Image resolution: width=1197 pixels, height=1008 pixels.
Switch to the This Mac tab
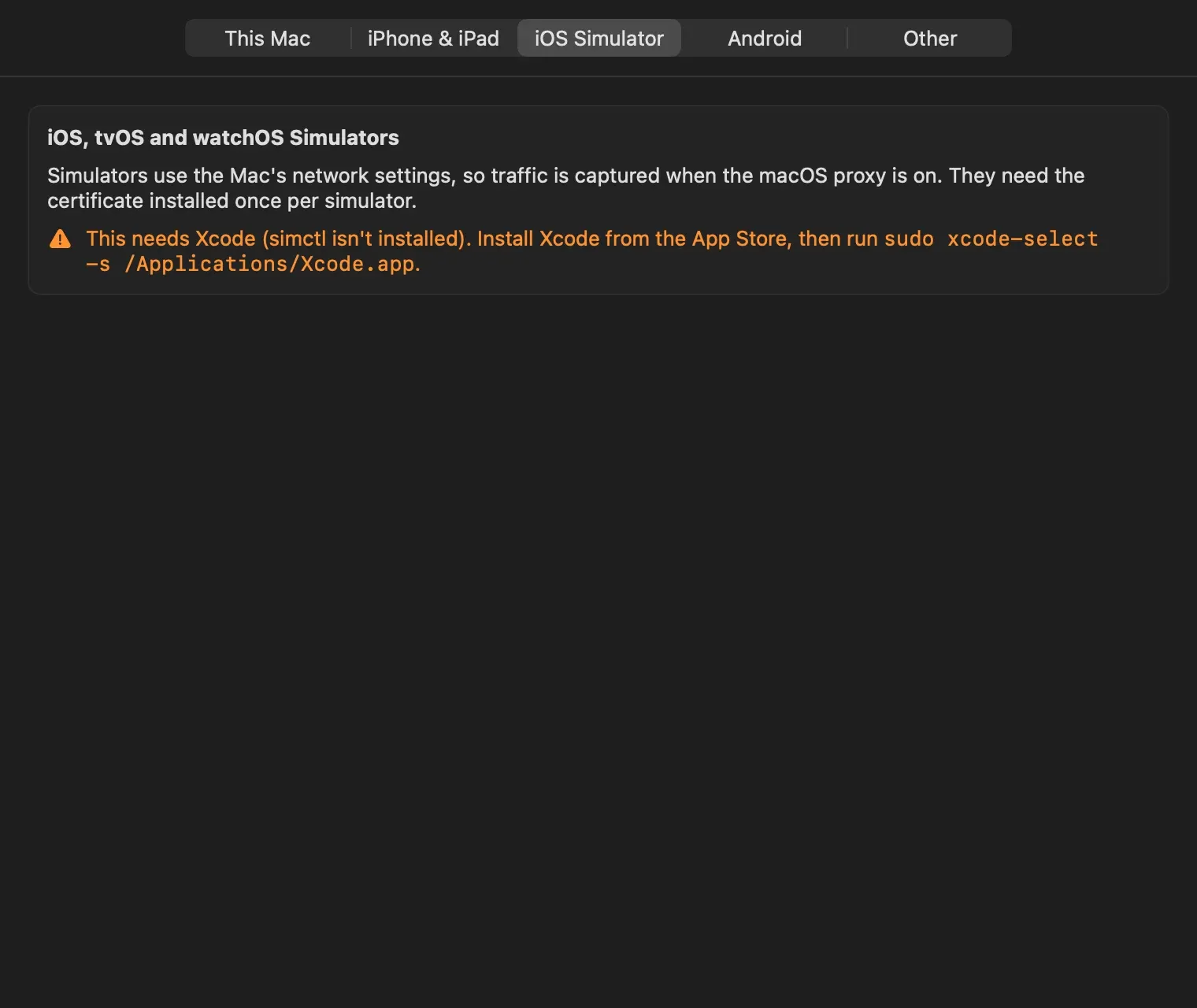(268, 39)
